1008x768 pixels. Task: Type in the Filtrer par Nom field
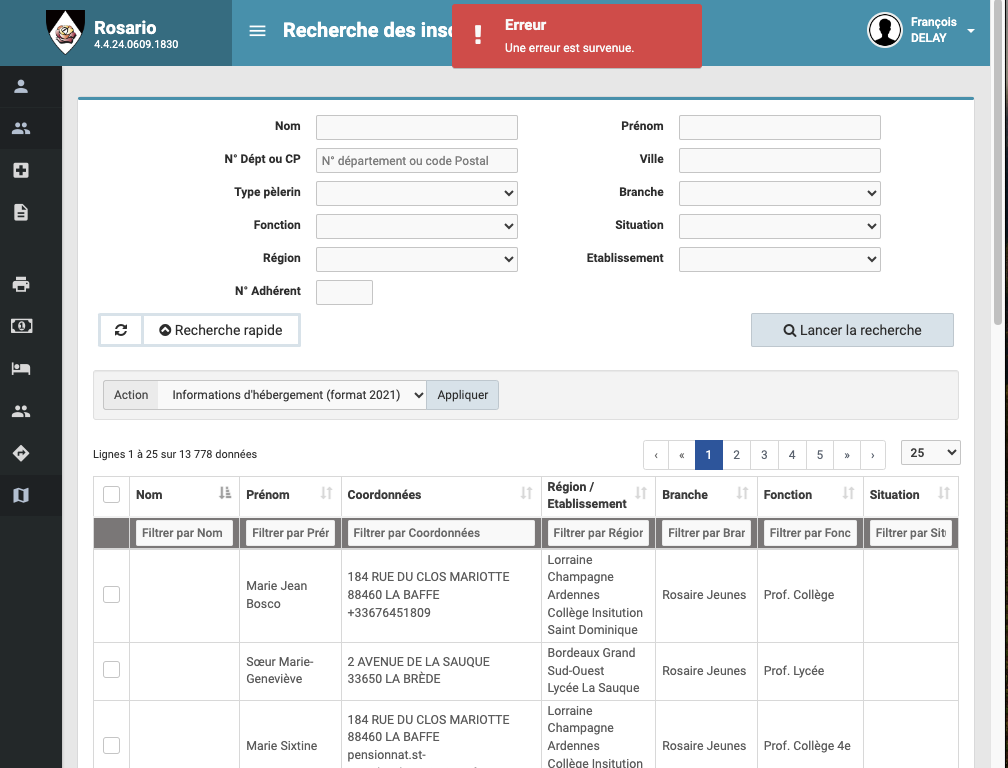pos(183,533)
